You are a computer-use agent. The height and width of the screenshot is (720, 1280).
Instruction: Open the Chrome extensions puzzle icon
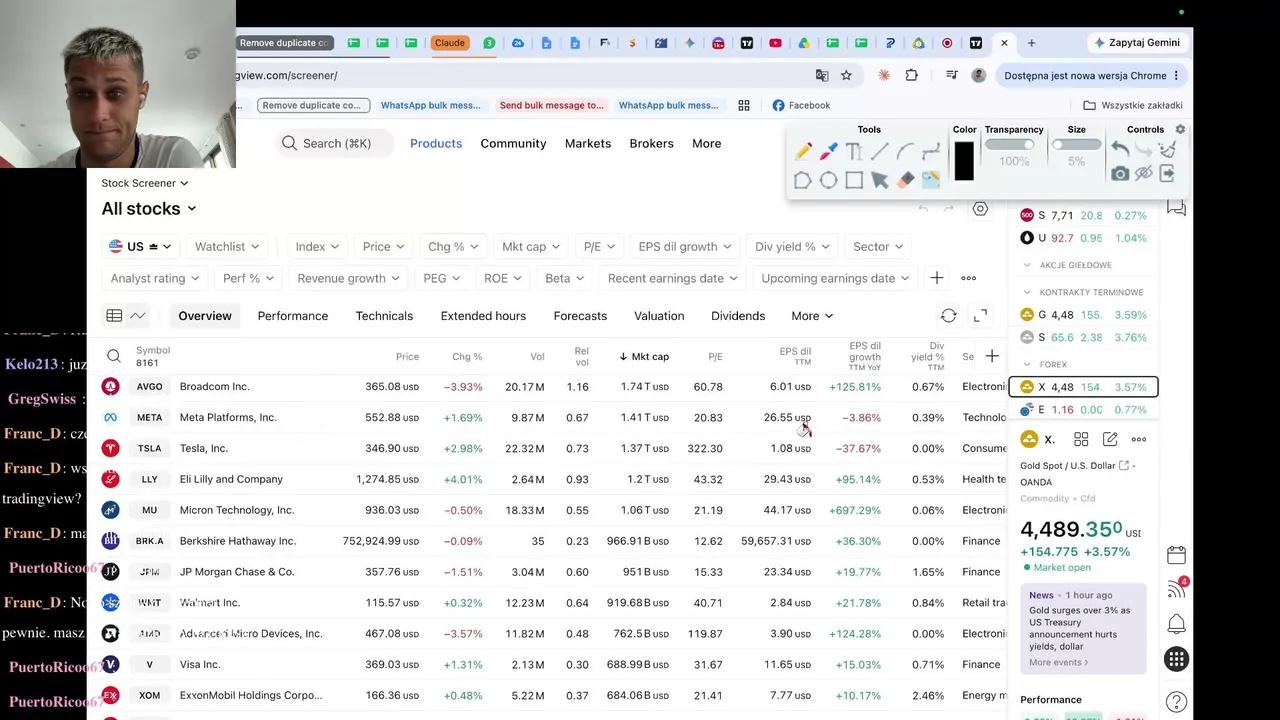[x=911, y=75]
